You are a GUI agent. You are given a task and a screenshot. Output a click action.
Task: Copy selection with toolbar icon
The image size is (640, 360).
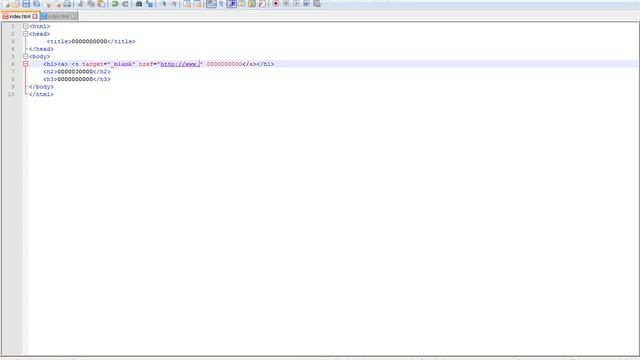coord(91,4)
